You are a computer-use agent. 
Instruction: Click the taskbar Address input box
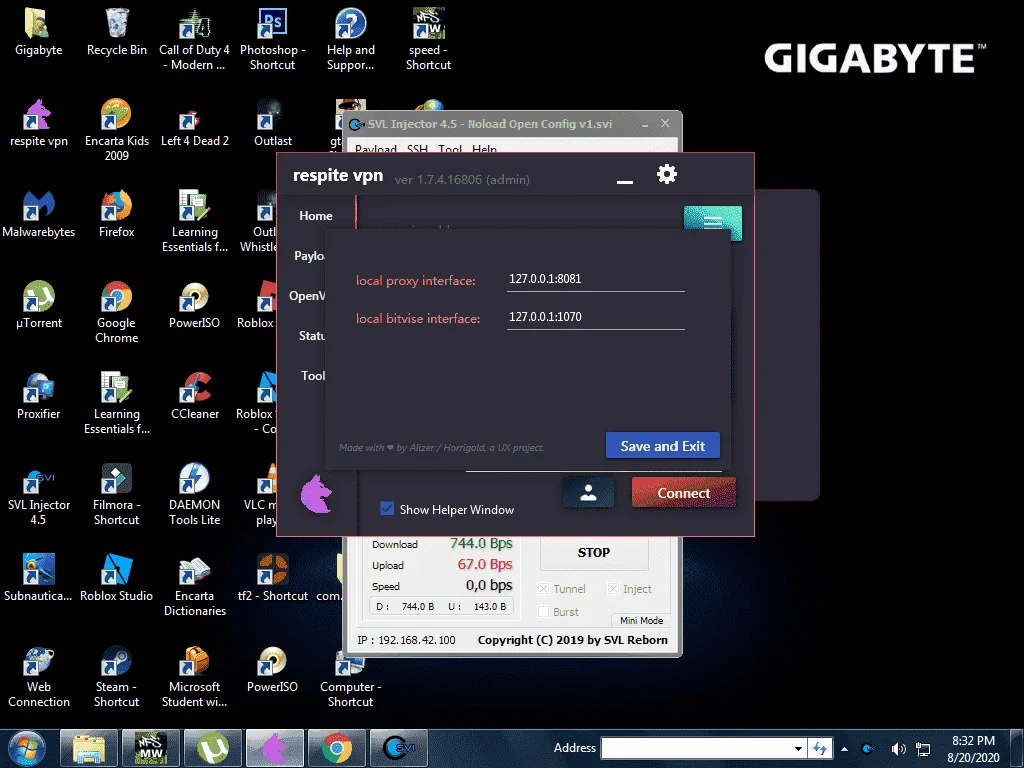696,748
